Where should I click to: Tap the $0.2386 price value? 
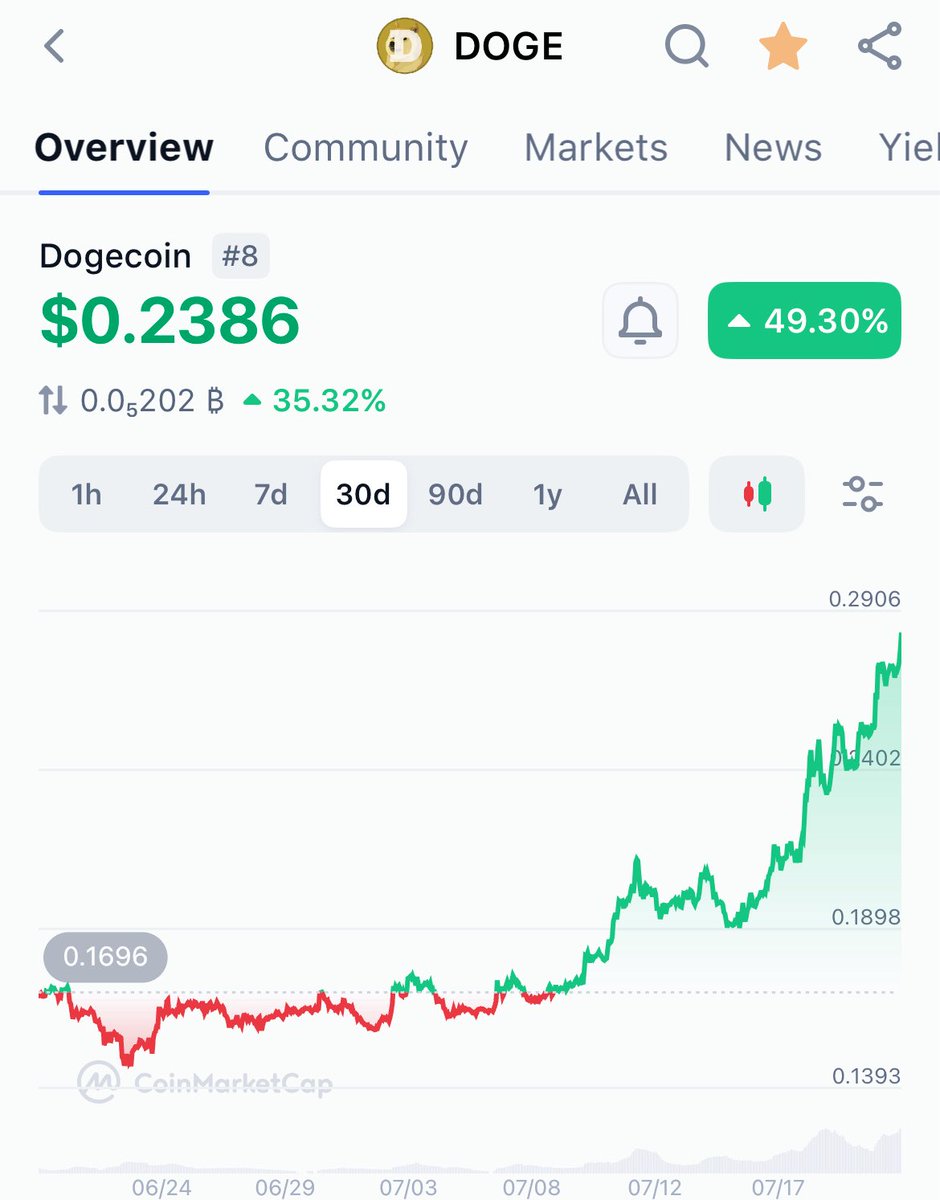coord(170,320)
